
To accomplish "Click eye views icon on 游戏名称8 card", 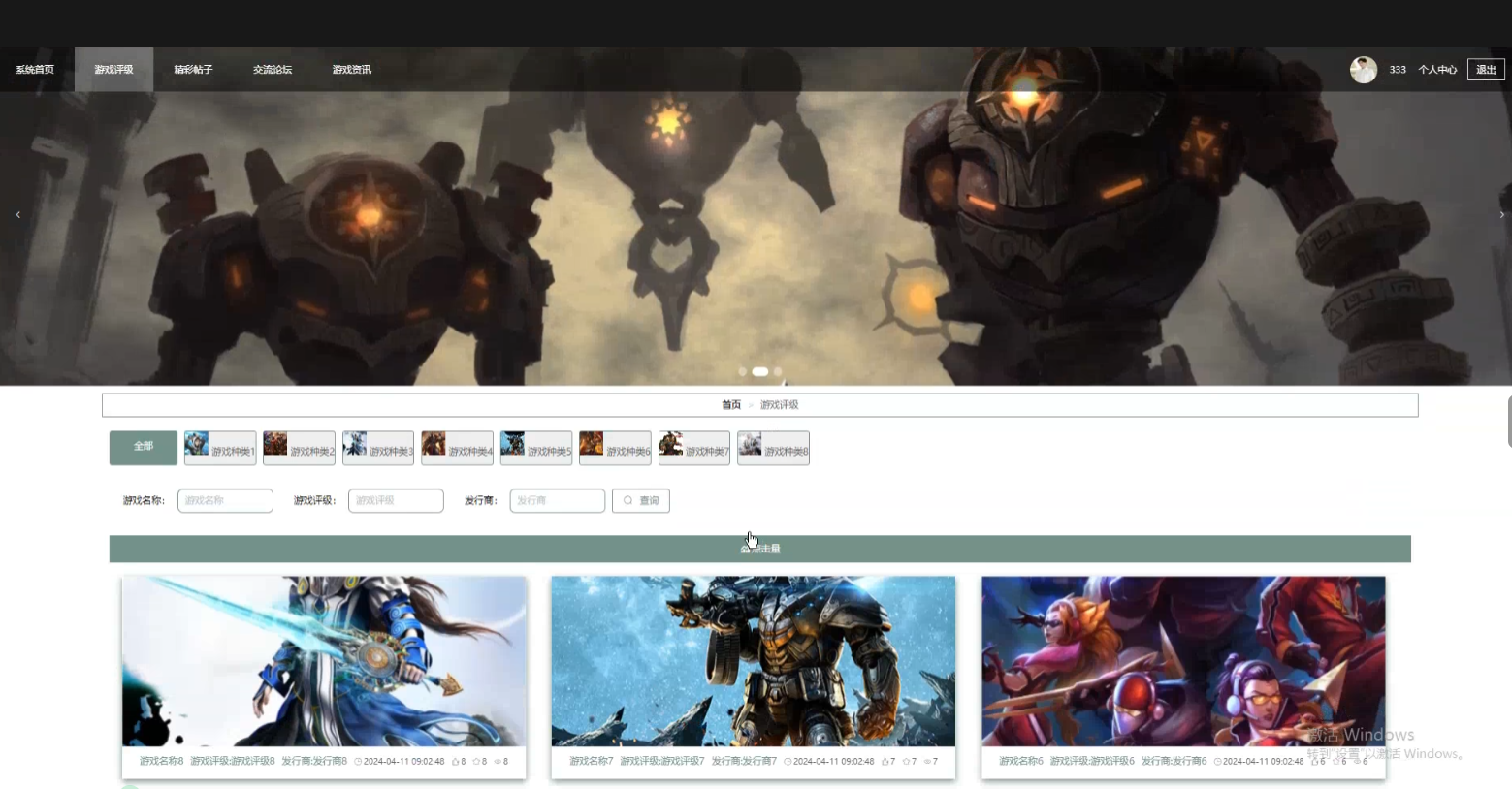I will coord(498,762).
